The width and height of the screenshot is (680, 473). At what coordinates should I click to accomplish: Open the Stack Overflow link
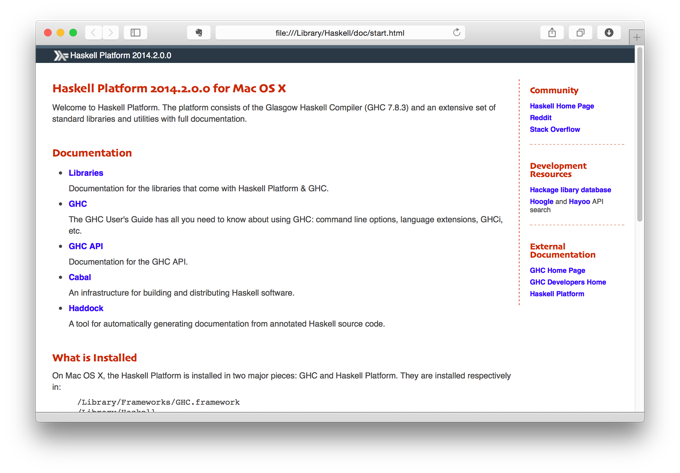point(555,129)
